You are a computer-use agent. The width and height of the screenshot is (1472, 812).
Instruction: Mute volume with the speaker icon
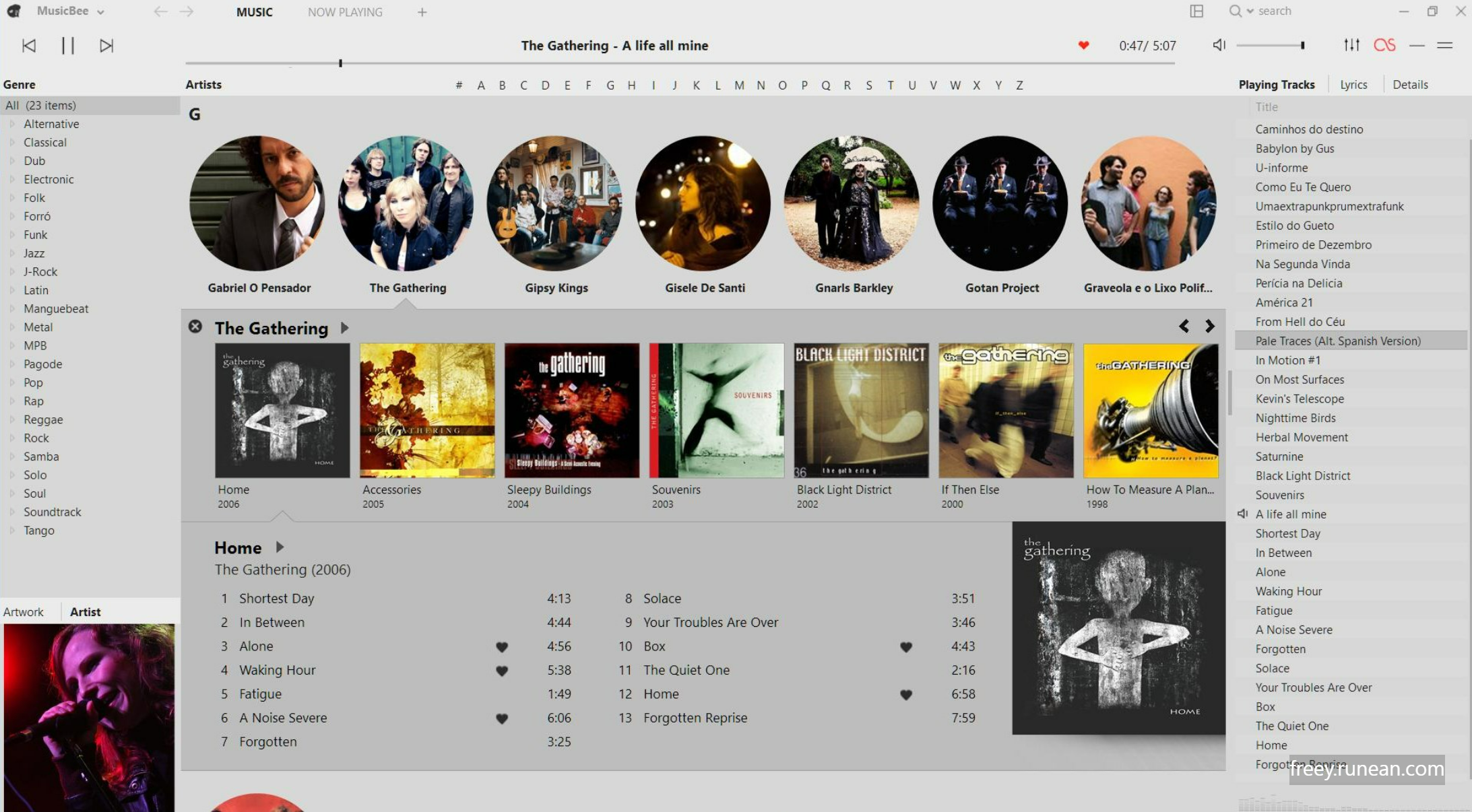[x=1219, y=45]
